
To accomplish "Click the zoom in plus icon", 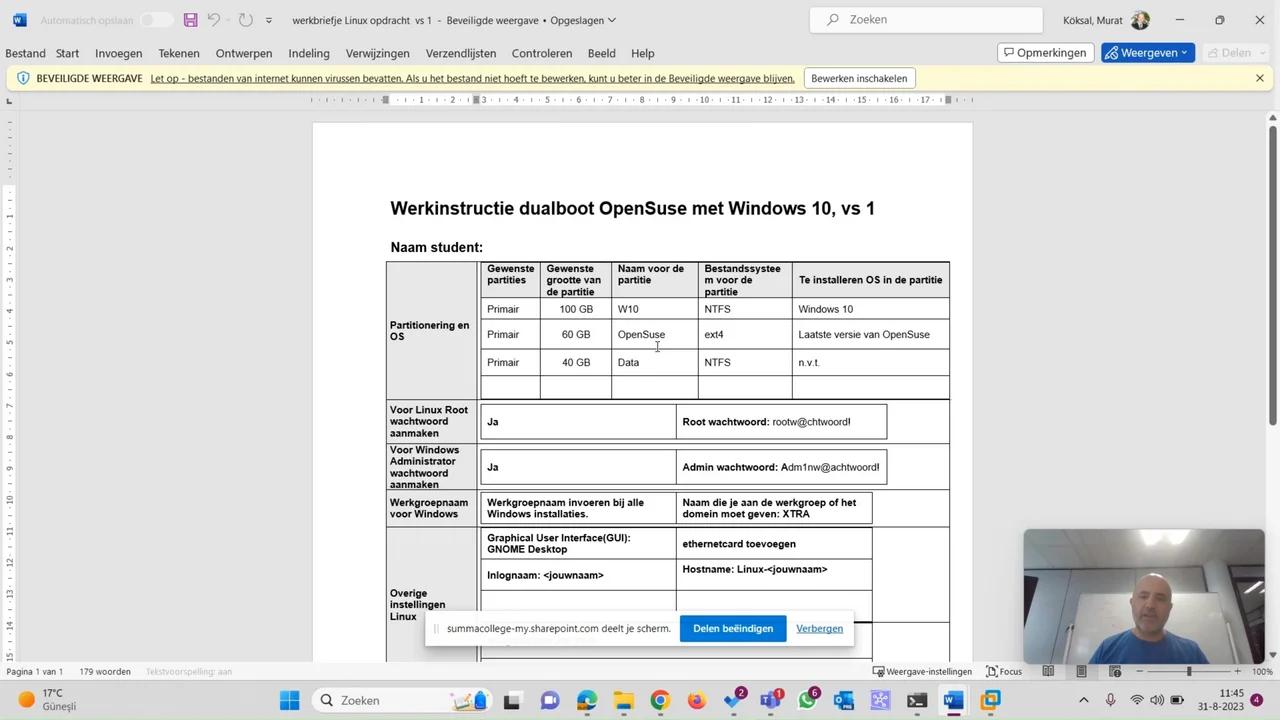I will [x=1237, y=671].
